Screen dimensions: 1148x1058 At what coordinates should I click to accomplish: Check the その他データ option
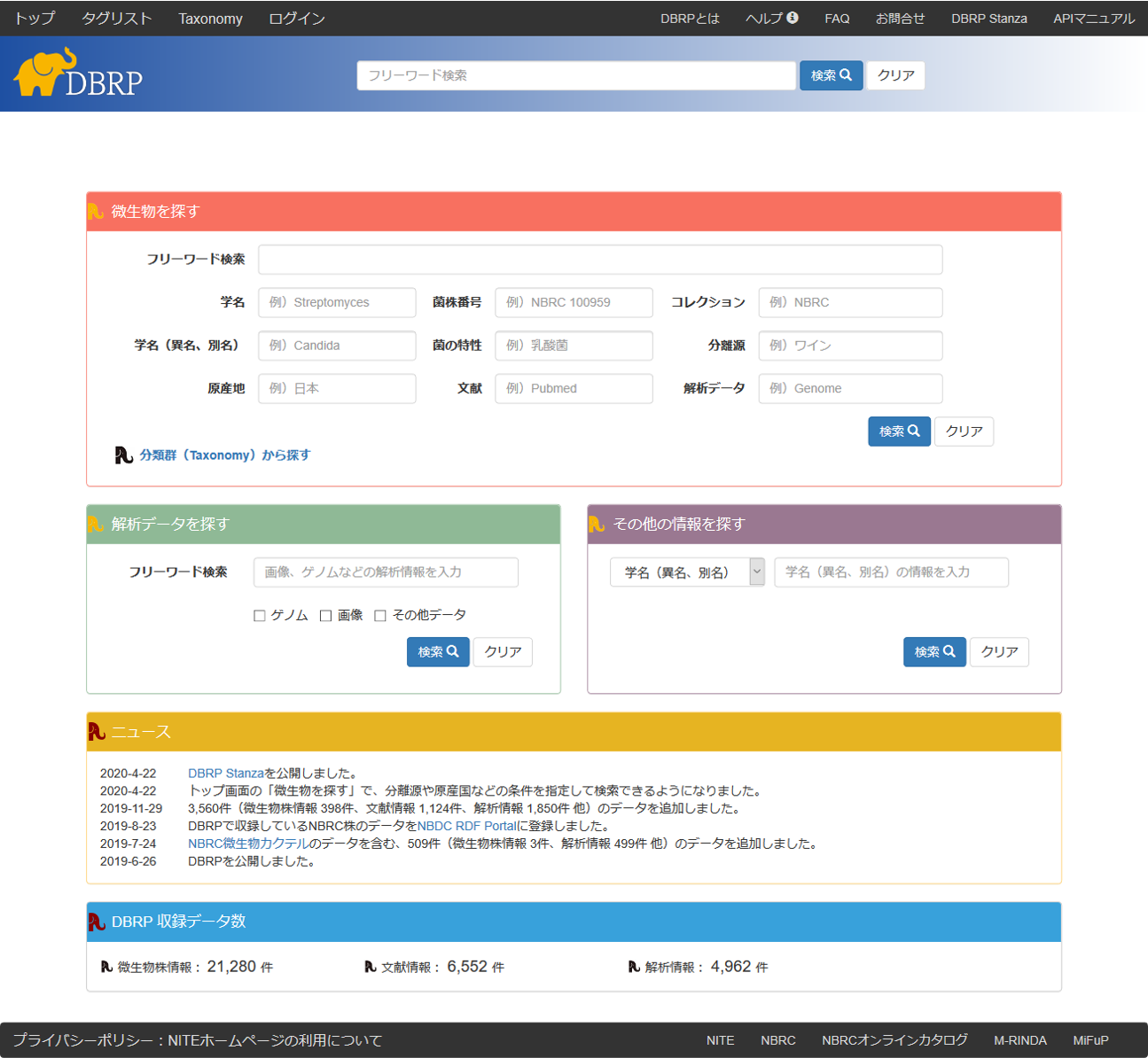[380, 614]
